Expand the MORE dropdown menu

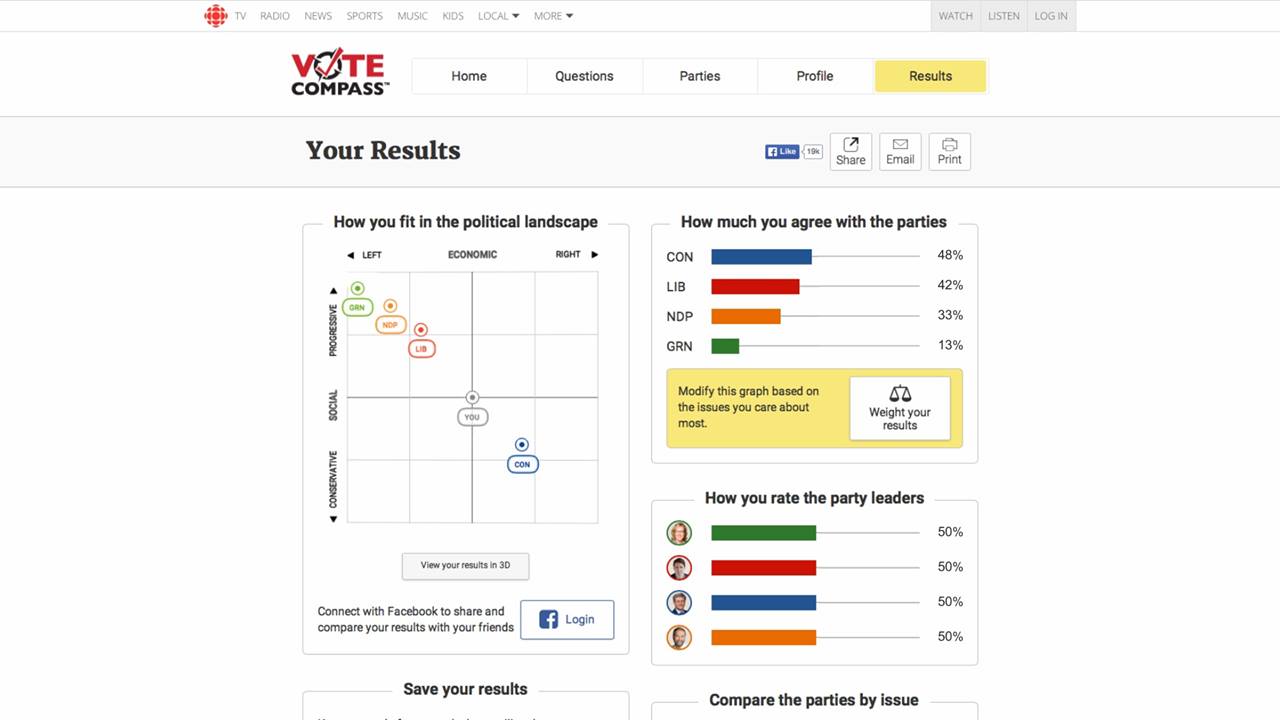554,16
